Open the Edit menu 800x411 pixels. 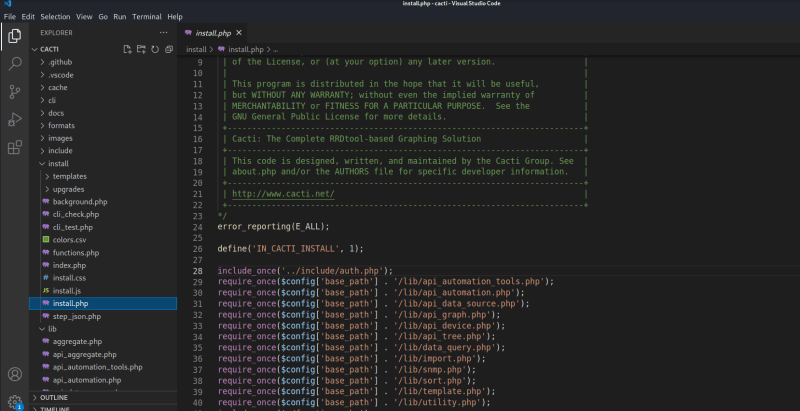point(28,17)
